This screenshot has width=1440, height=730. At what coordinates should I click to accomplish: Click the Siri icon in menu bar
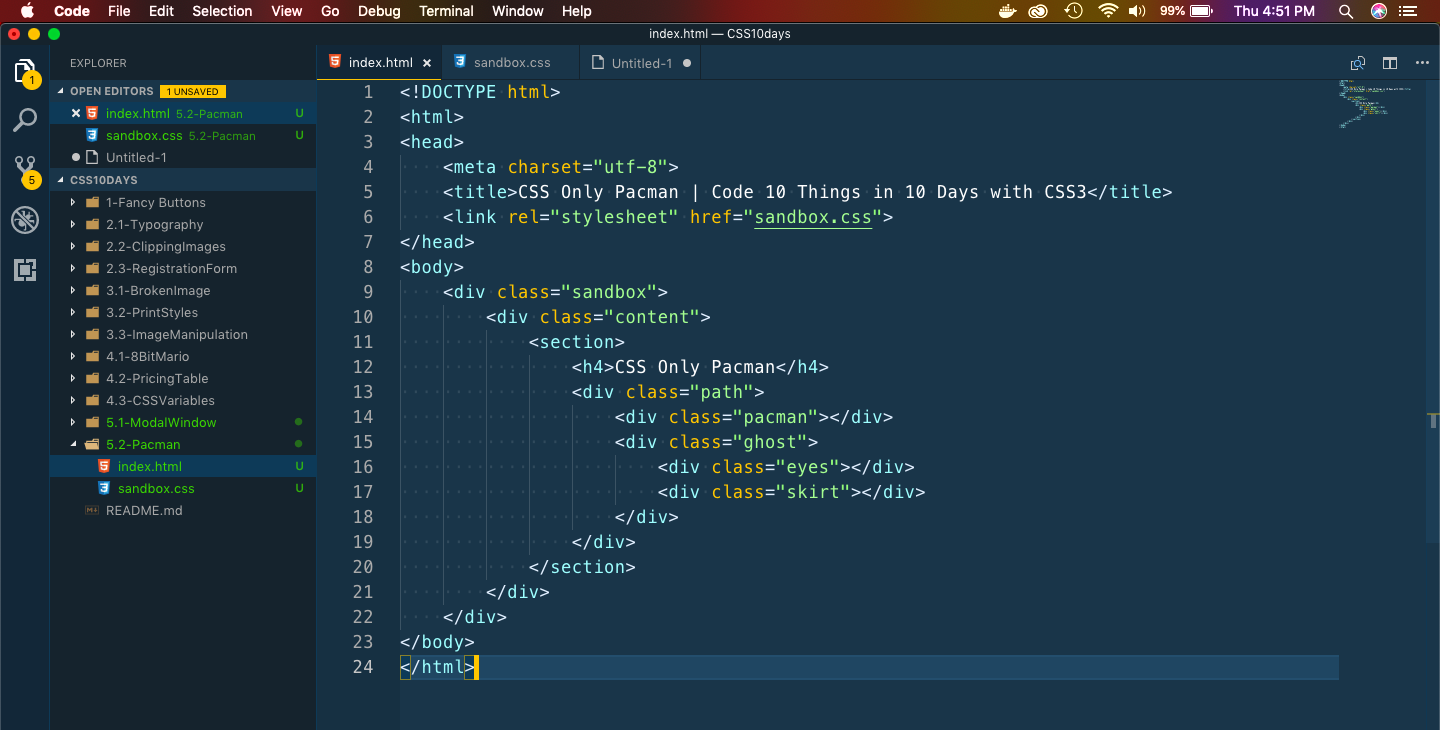coord(1379,11)
